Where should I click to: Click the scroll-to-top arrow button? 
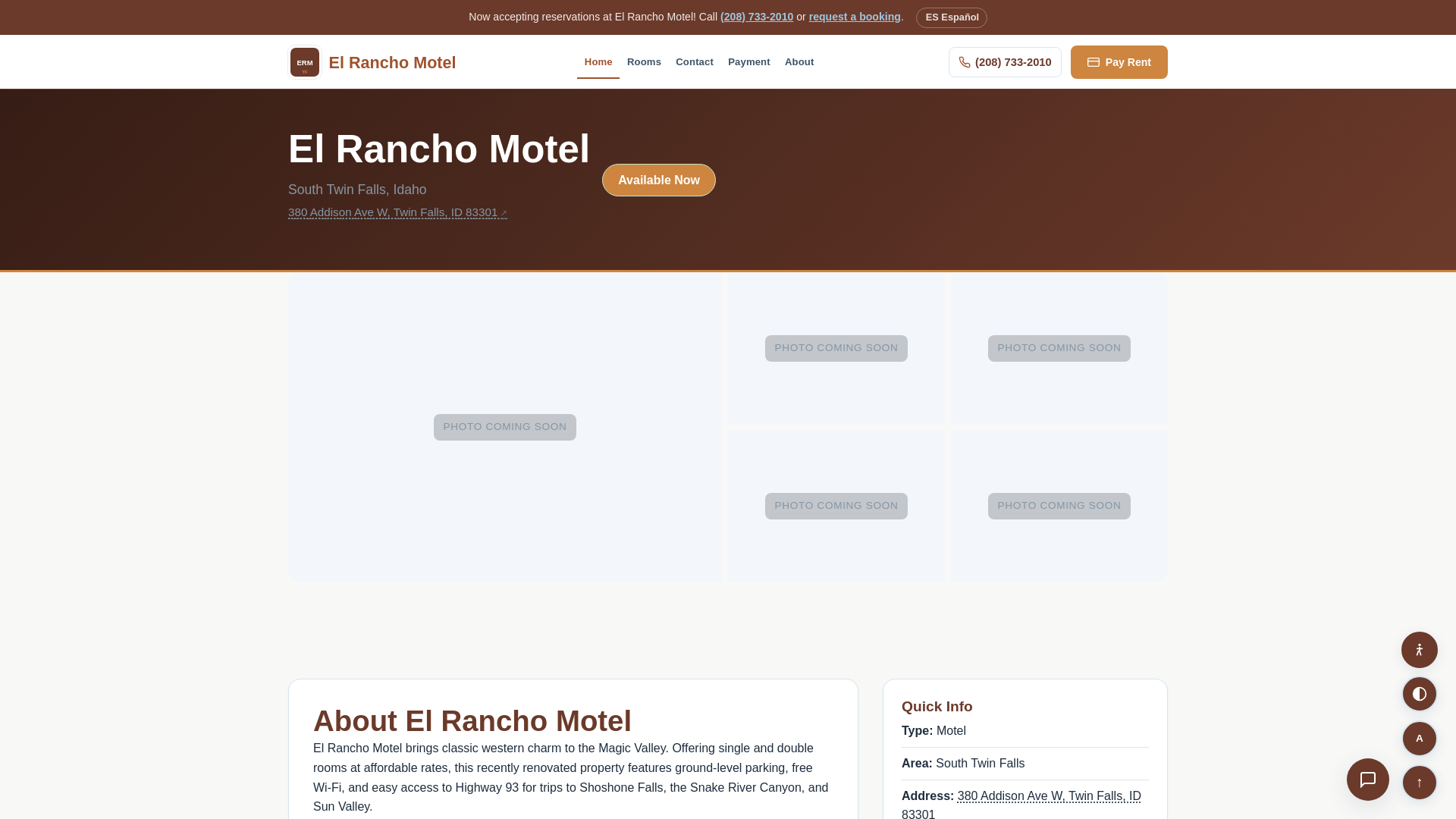pos(1419,783)
